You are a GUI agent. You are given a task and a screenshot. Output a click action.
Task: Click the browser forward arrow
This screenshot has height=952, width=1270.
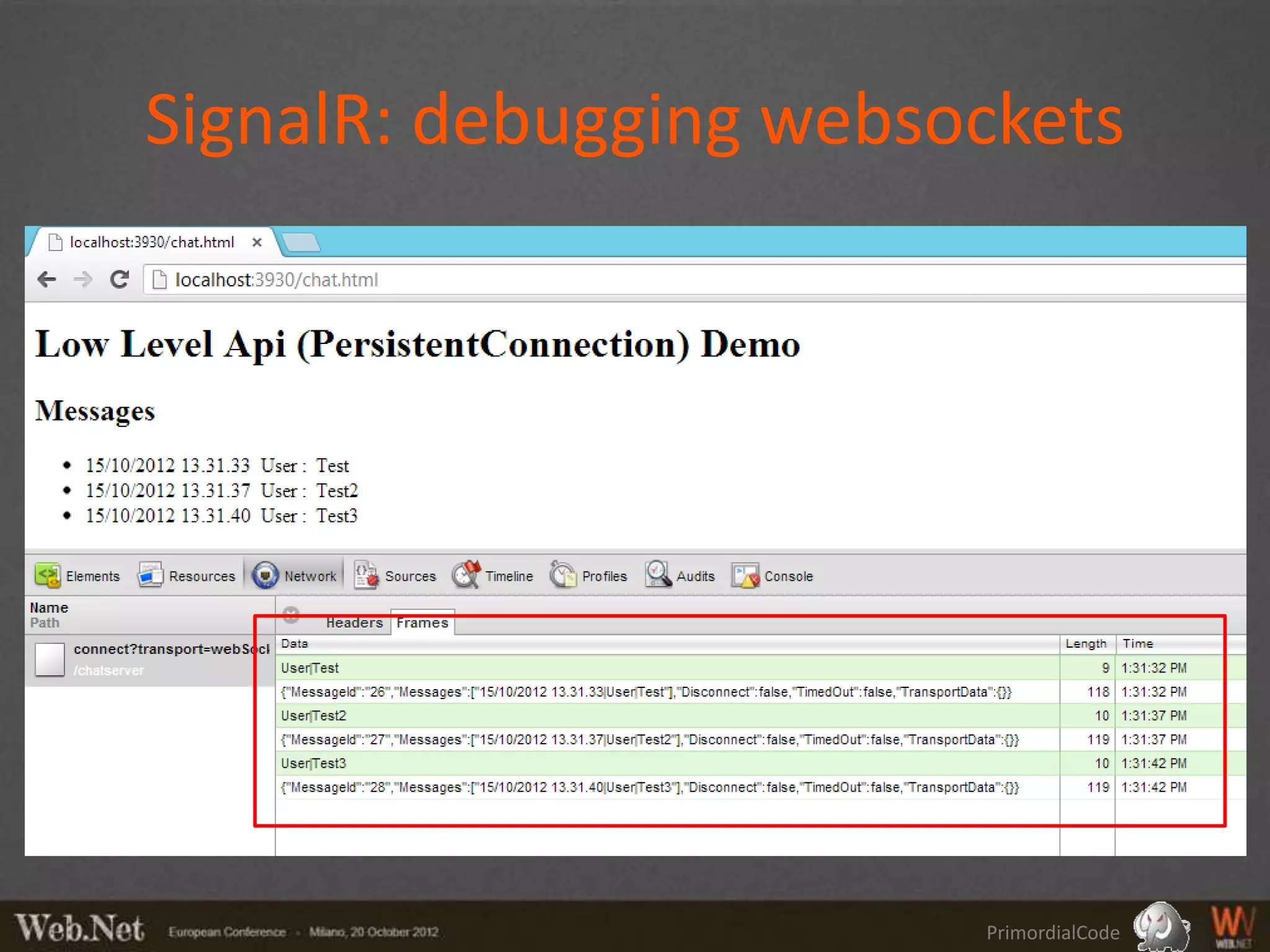(82, 280)
